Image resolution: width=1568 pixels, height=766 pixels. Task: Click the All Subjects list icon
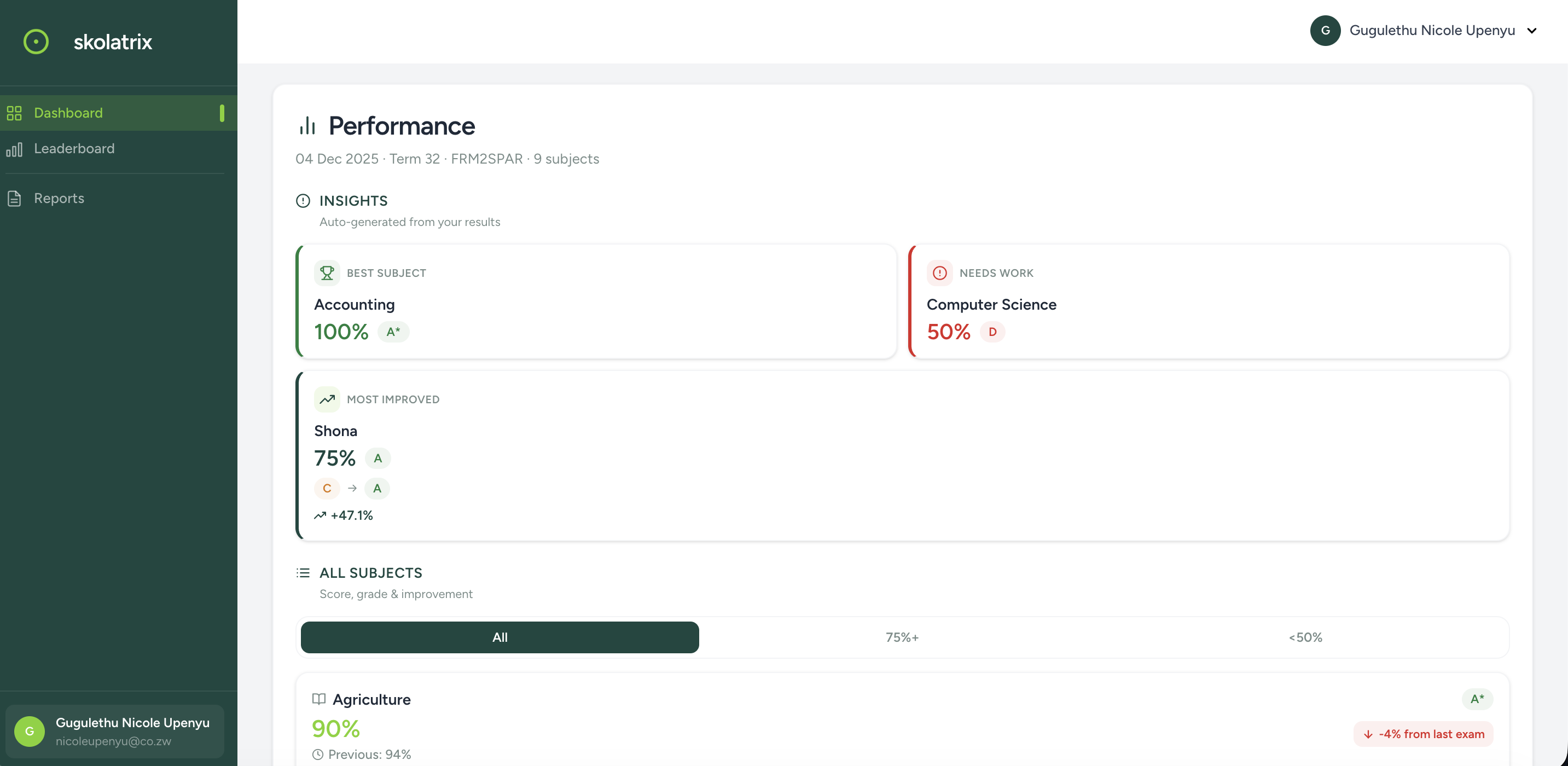[x=303, y=573]
